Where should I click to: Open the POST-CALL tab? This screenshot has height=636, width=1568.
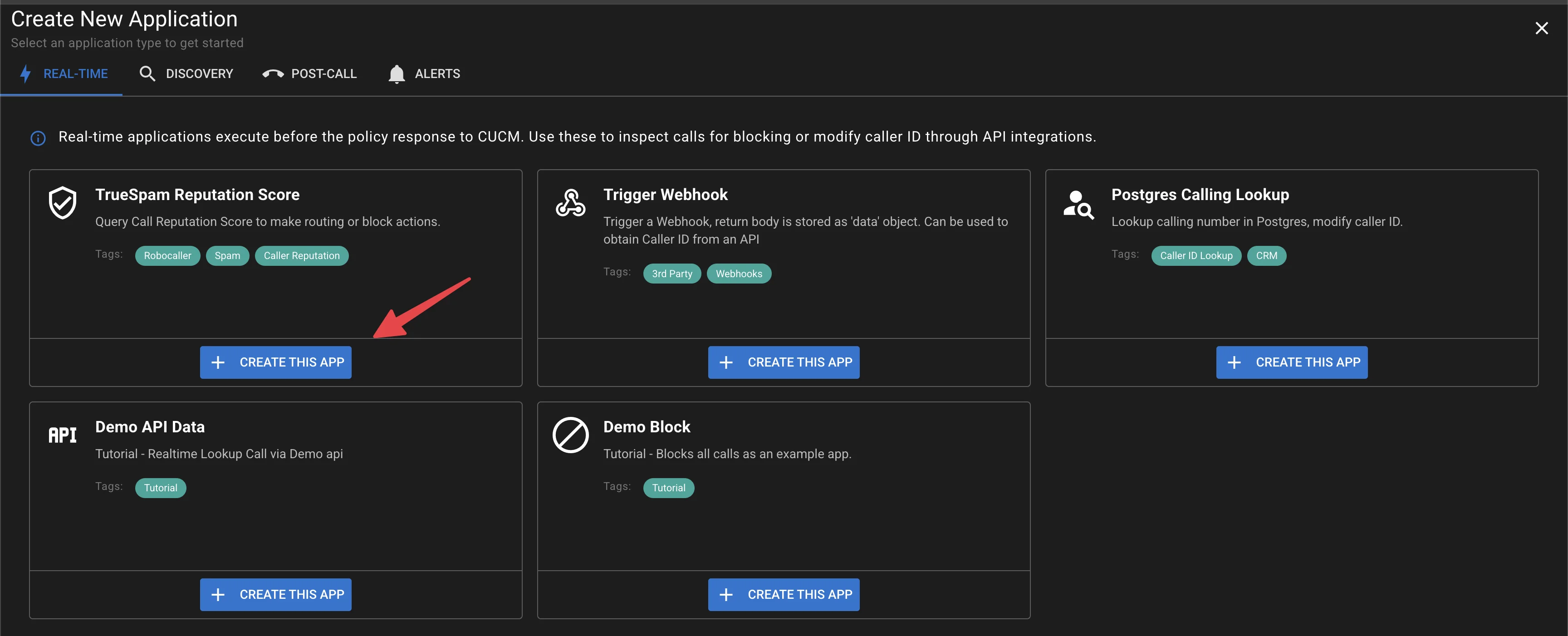click(x=324, y=73)
